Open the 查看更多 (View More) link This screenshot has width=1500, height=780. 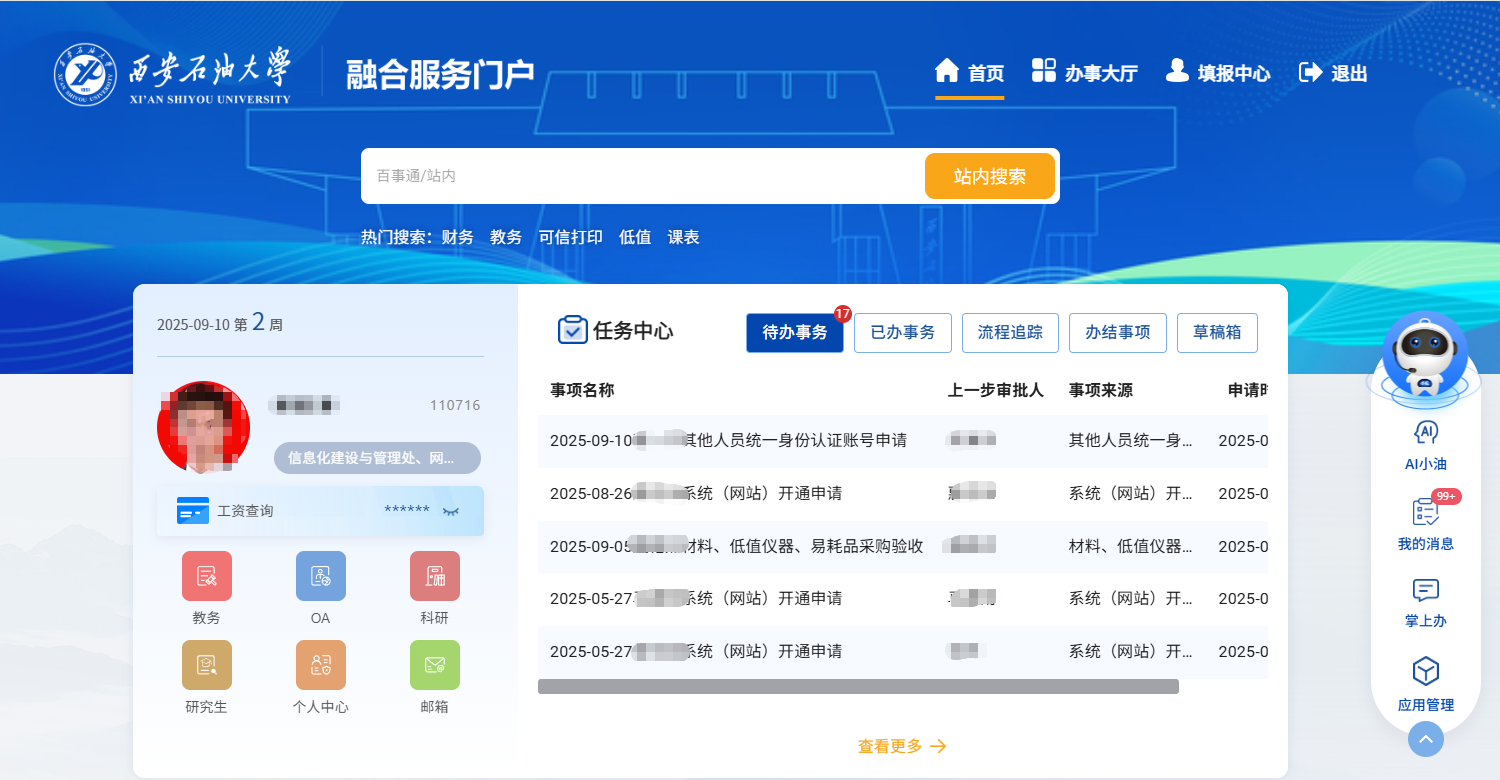point(901,746)
